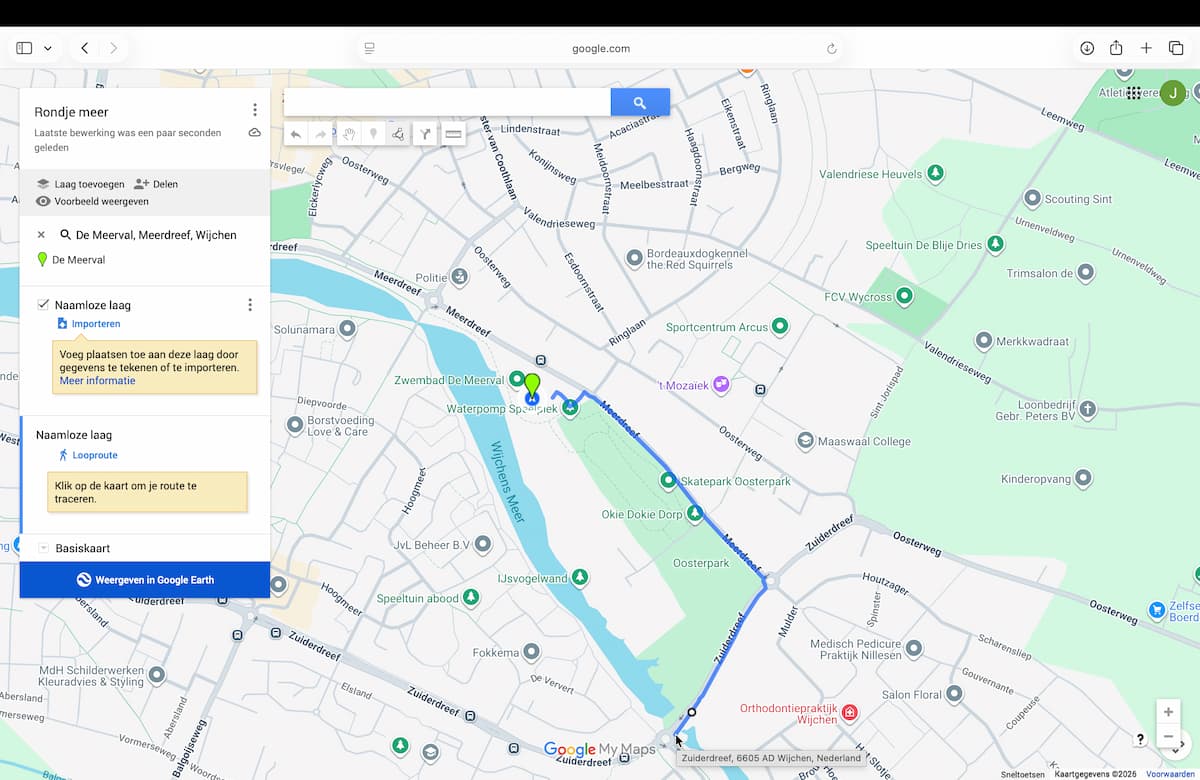Click the Skatepark Oosterpark marker
The width and height of the screenshot is (1200, 780).
(x=668, y=481)
